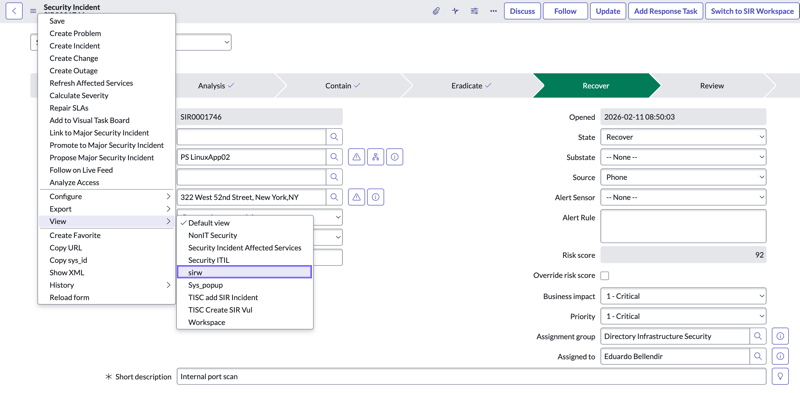The image size is (800, 393).
Task: Open the Priority dropdown
Action: (683, 316)
